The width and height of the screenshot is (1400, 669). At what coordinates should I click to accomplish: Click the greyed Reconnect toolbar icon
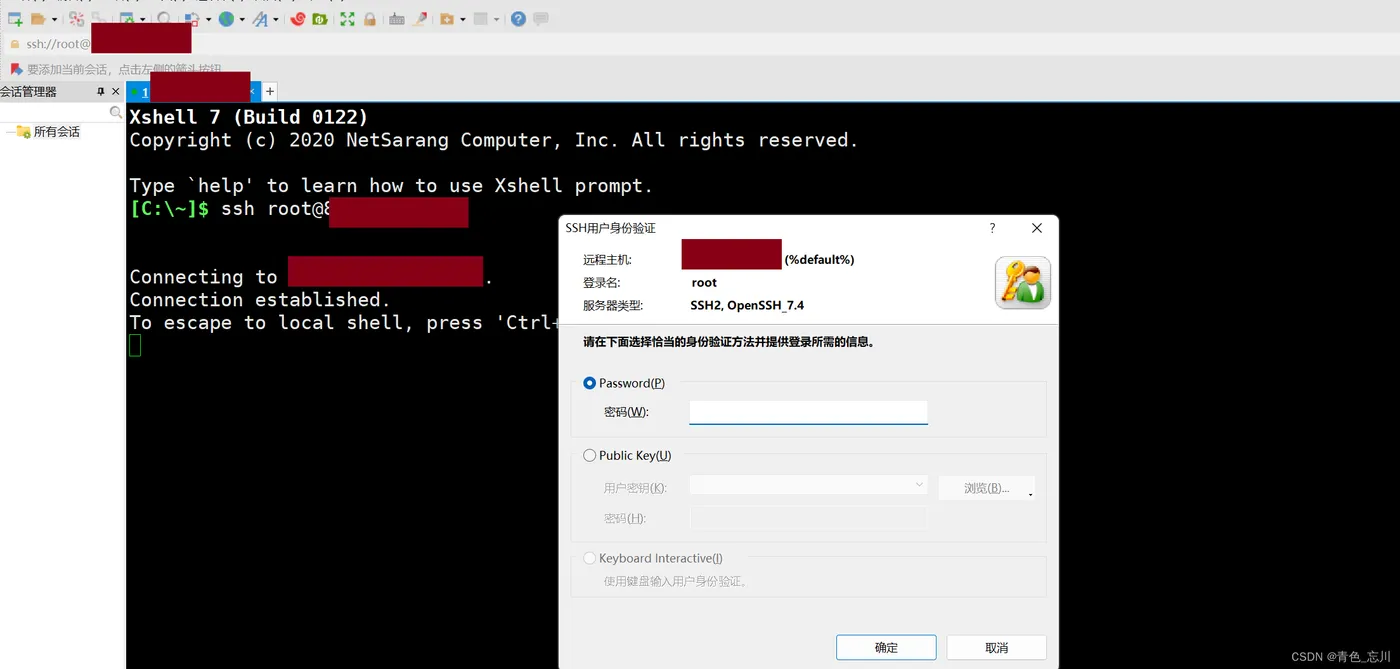99,19
